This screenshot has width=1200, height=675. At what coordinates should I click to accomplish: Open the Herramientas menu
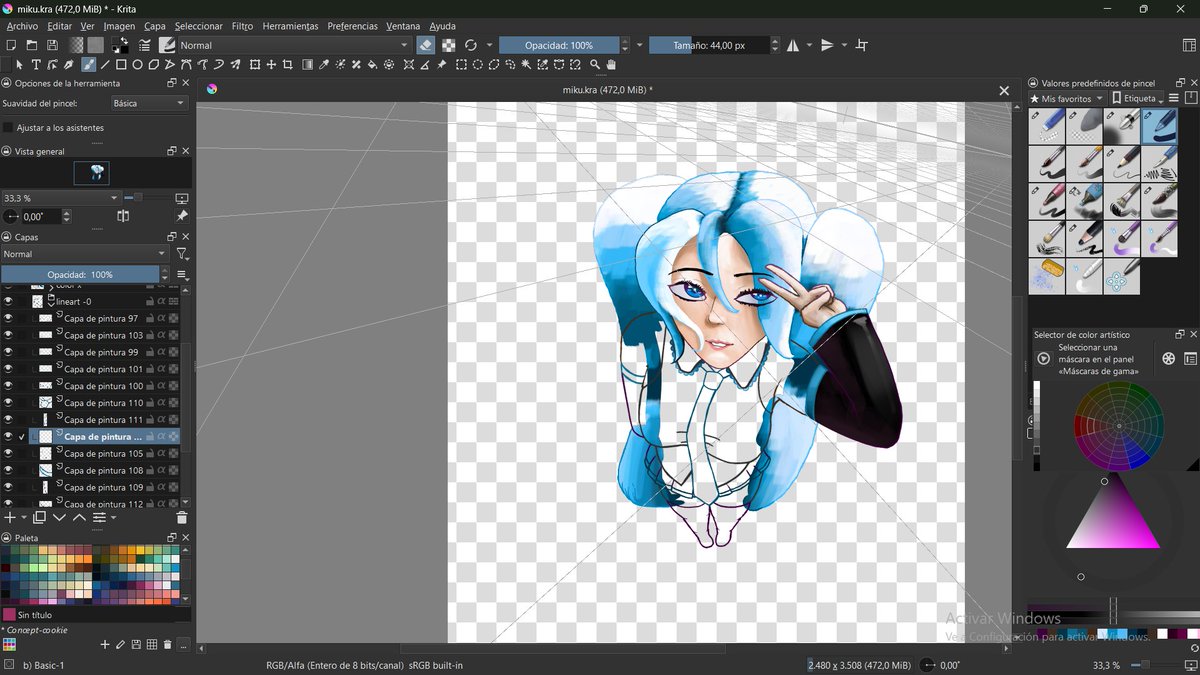(x=290, y=26)
